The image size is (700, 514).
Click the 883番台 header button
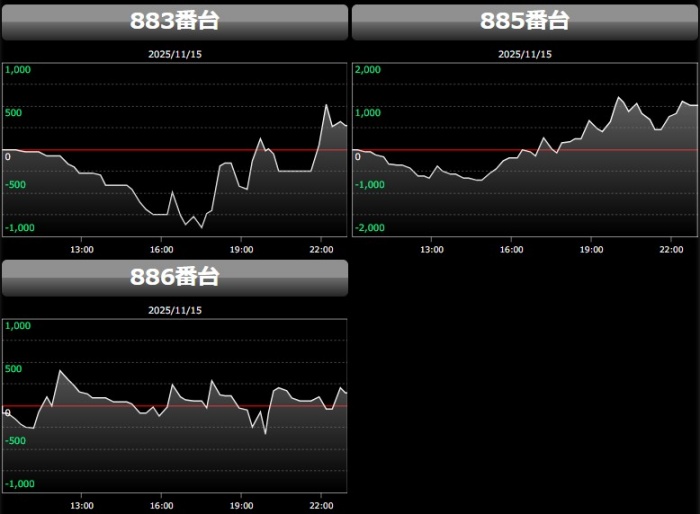point(175,22)
